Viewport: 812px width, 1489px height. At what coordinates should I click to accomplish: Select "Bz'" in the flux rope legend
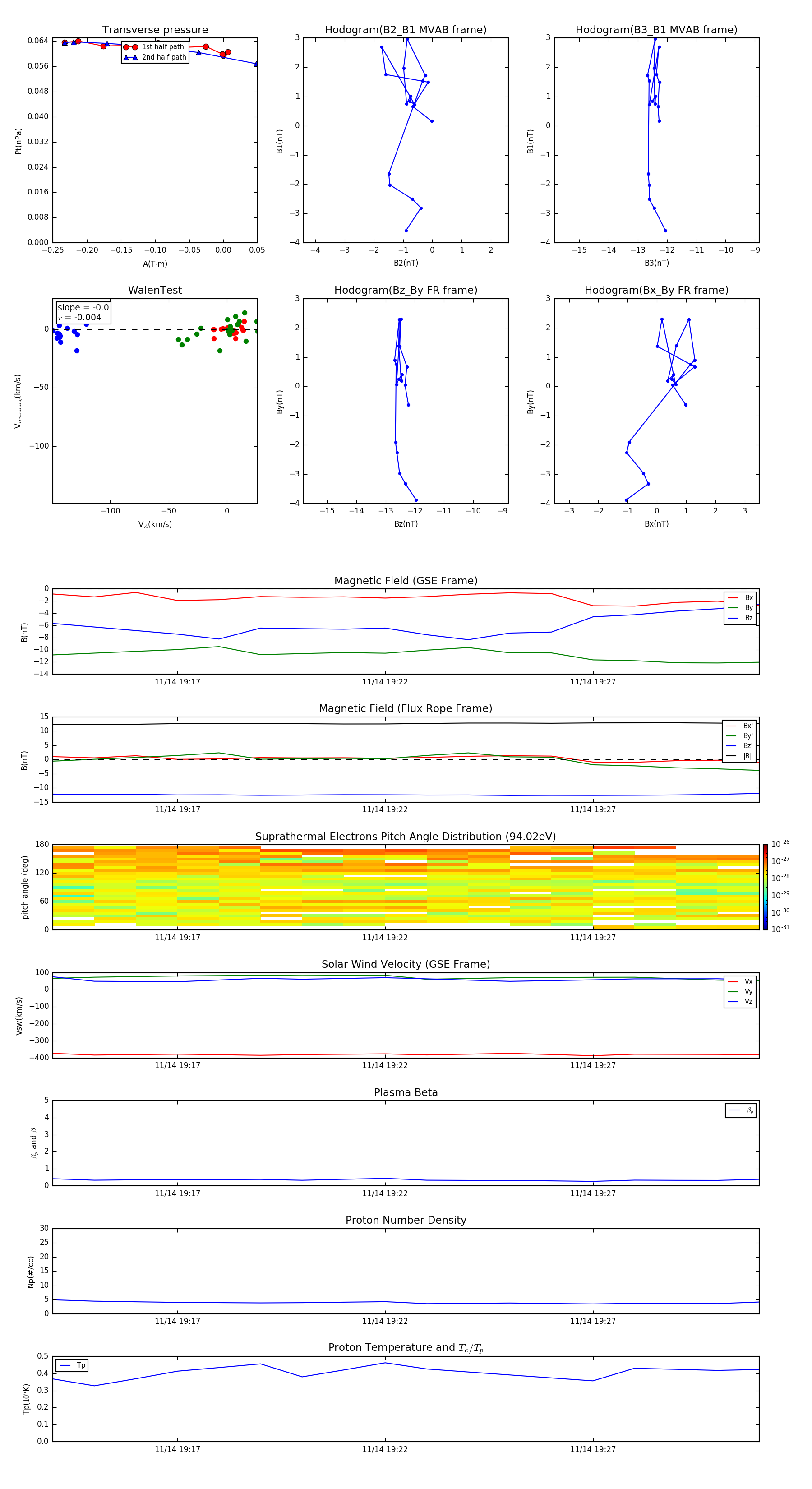740,746
